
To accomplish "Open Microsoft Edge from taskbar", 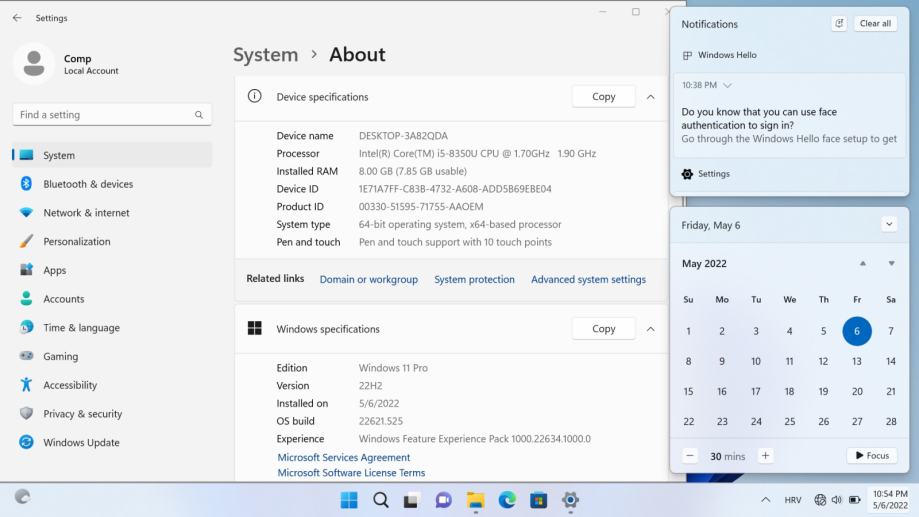I will click(507, 500).
